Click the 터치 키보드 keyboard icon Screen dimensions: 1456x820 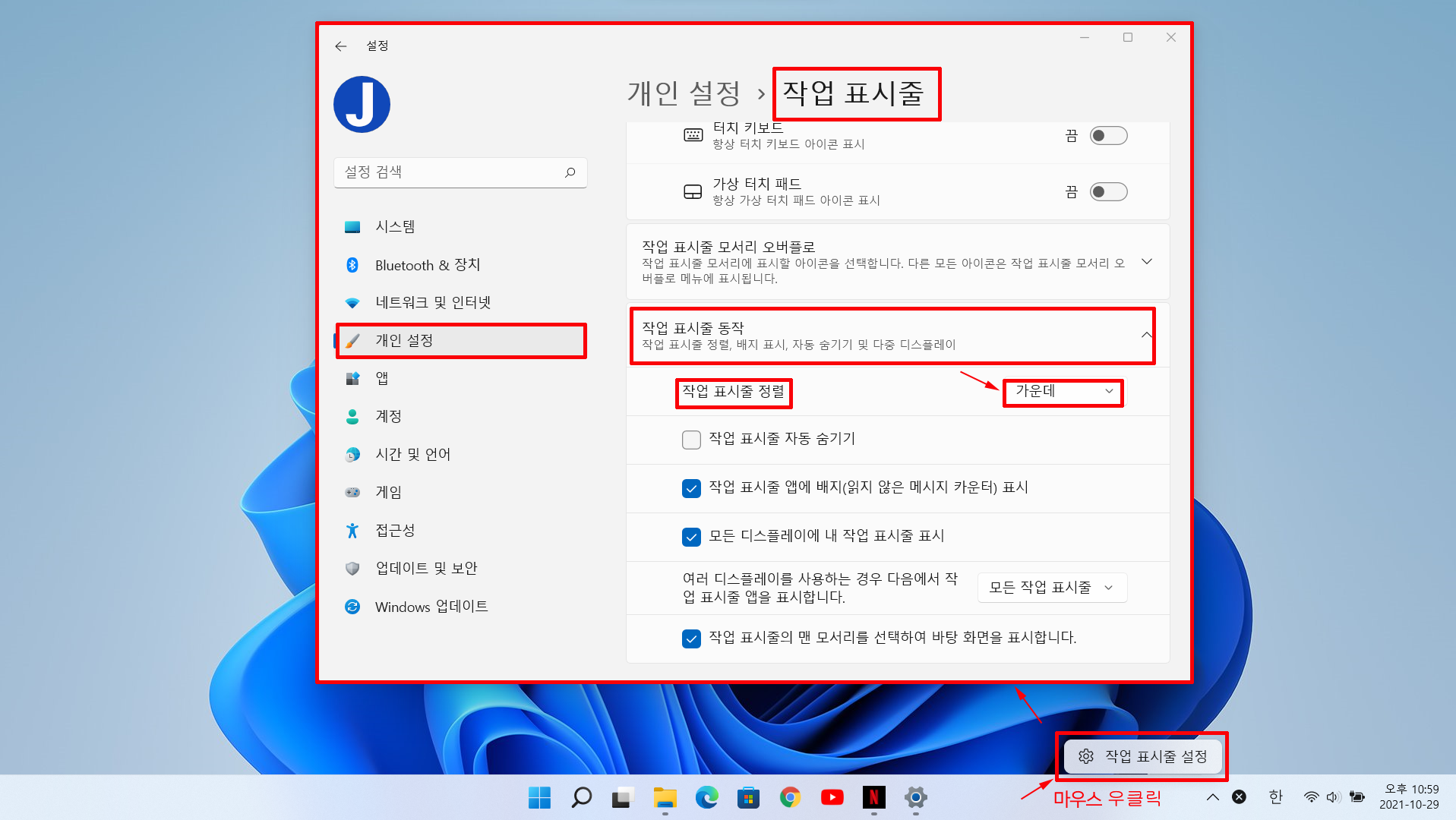pos(693,135)
